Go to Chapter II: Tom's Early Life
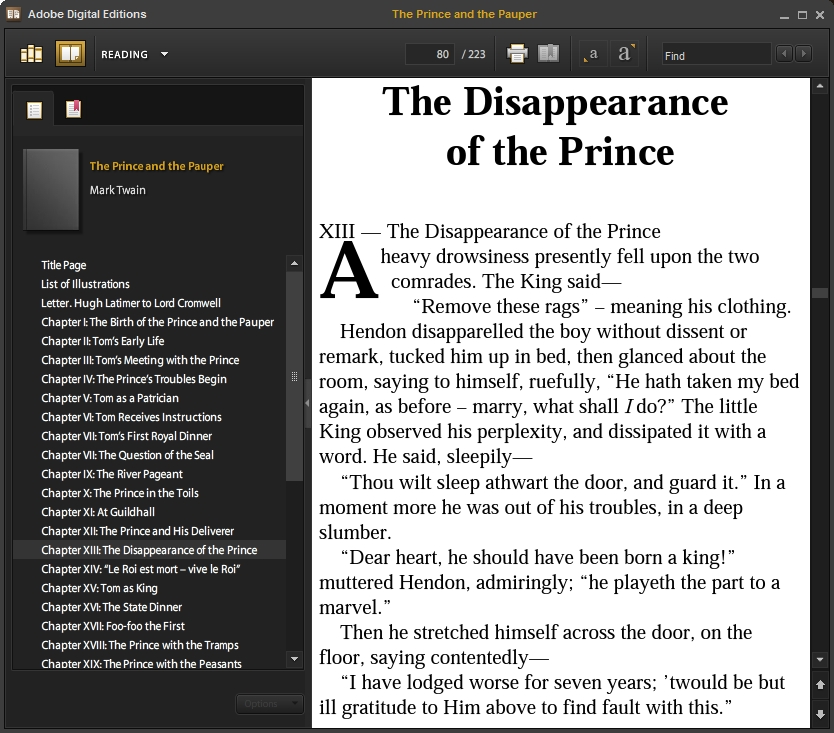The image size is (834, 733). tap(103, 341)
